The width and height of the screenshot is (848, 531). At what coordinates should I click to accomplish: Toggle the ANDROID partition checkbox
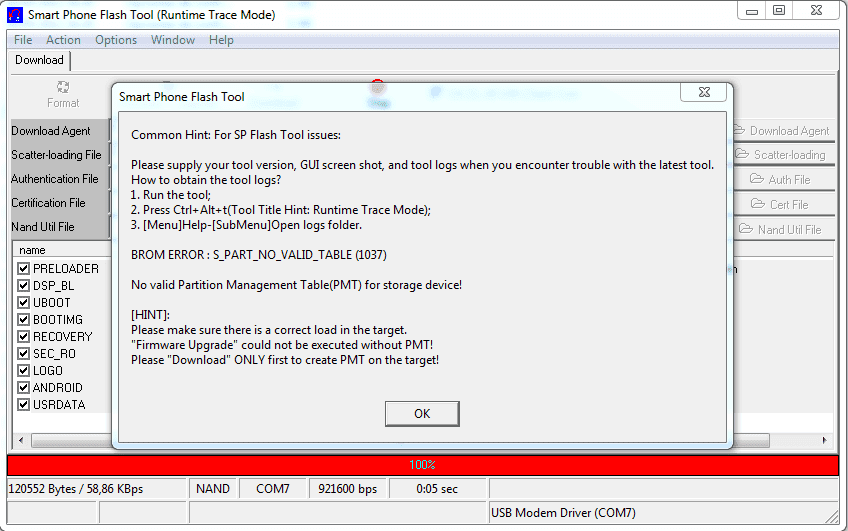click(23, 388)
